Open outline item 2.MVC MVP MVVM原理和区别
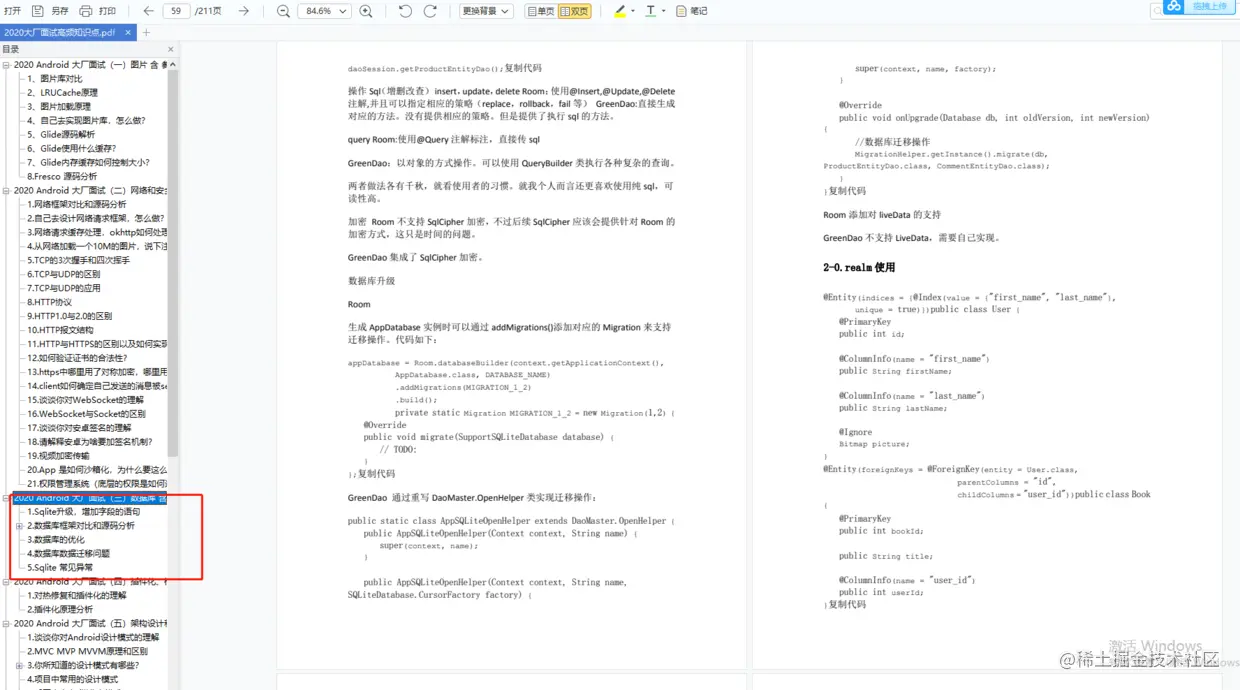 (x=87, y=651)
